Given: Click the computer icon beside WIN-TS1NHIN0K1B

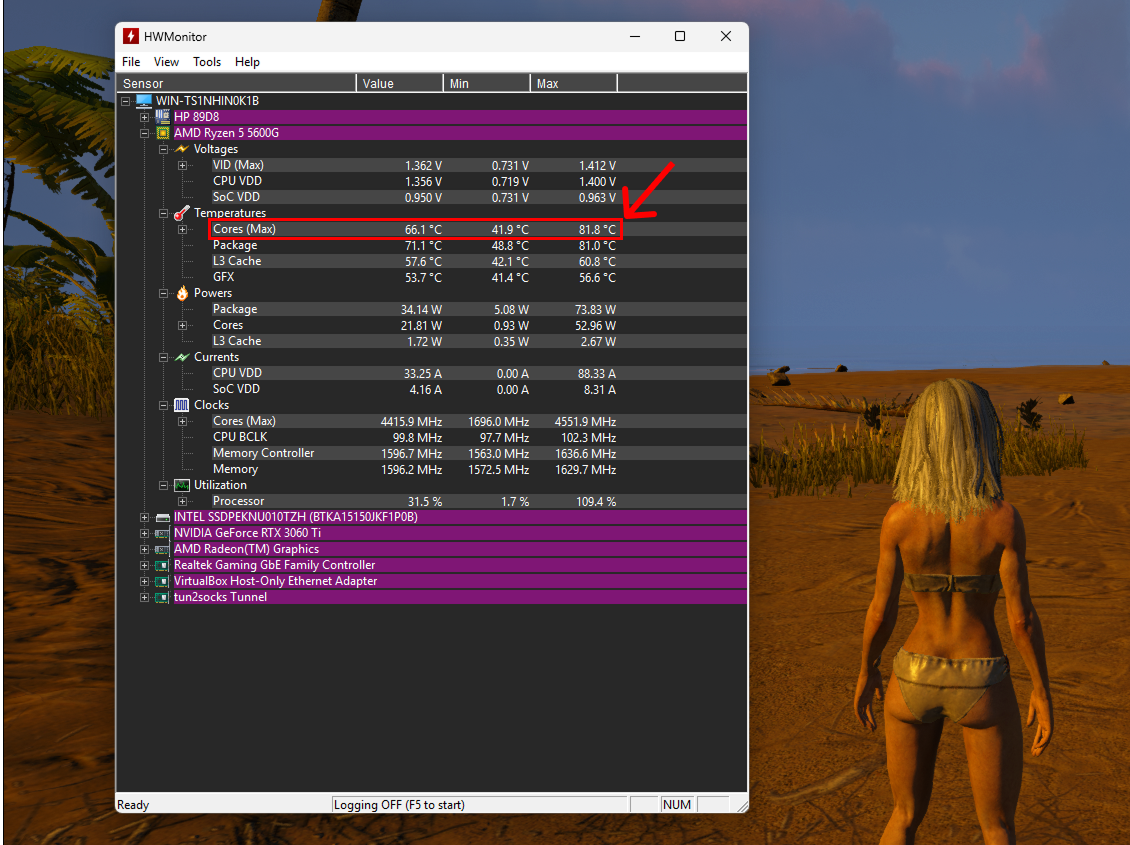Looking at the screenshot, I should [x=144, y=101].
